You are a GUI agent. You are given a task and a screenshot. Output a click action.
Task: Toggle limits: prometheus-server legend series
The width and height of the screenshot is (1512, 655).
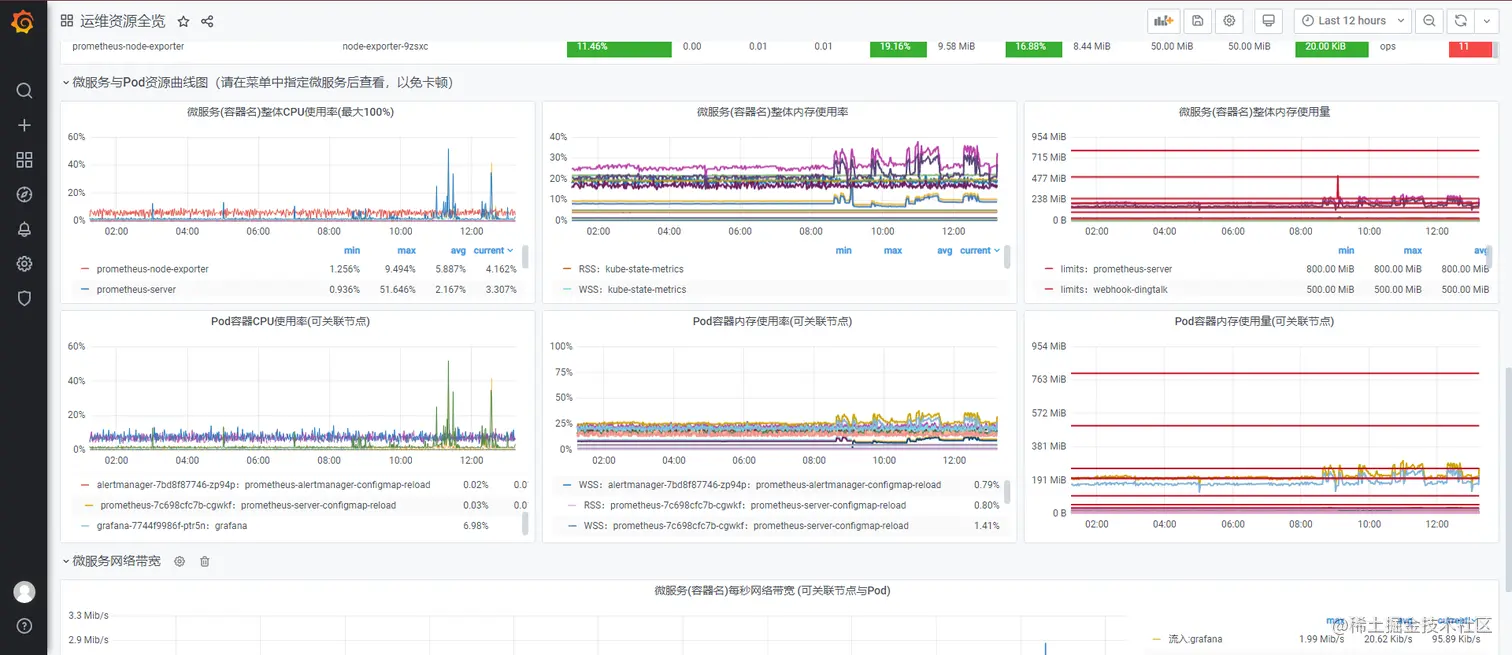(x=1116, y=269)
